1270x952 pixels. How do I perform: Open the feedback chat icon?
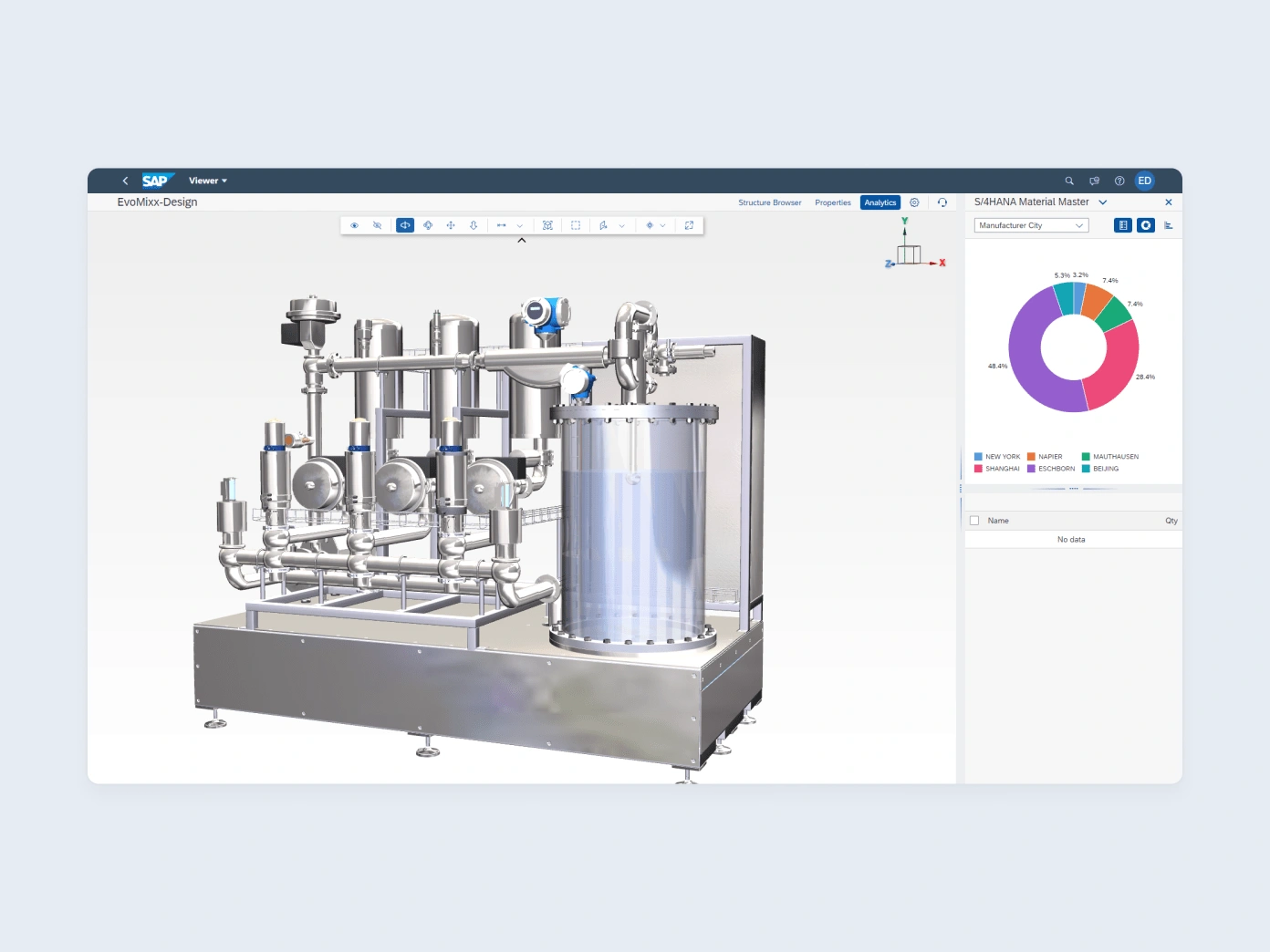tap(1095, 181)
